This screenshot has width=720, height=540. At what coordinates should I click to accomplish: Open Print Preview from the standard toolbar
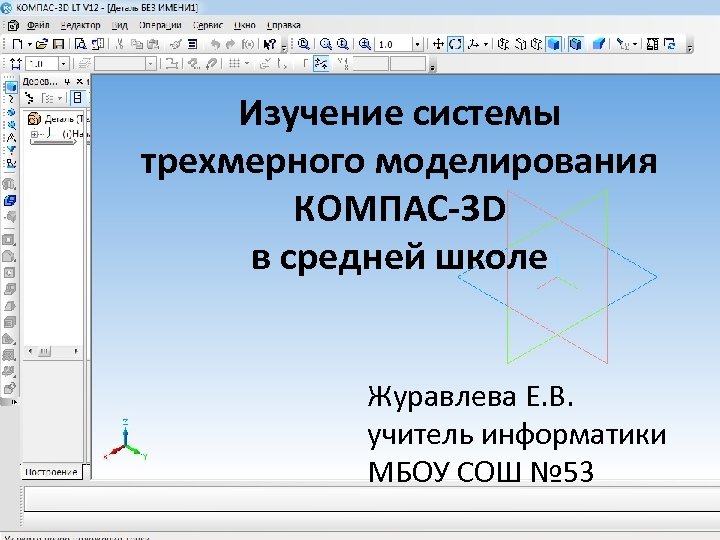80,44
